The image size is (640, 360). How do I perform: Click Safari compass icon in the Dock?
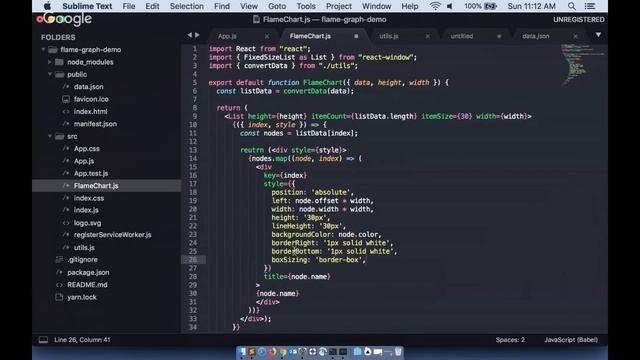point(262,352)
